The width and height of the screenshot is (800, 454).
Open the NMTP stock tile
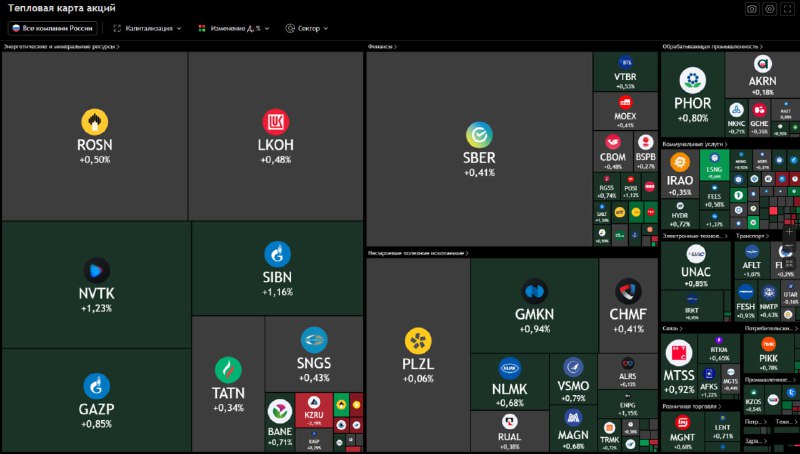point(769,300)
